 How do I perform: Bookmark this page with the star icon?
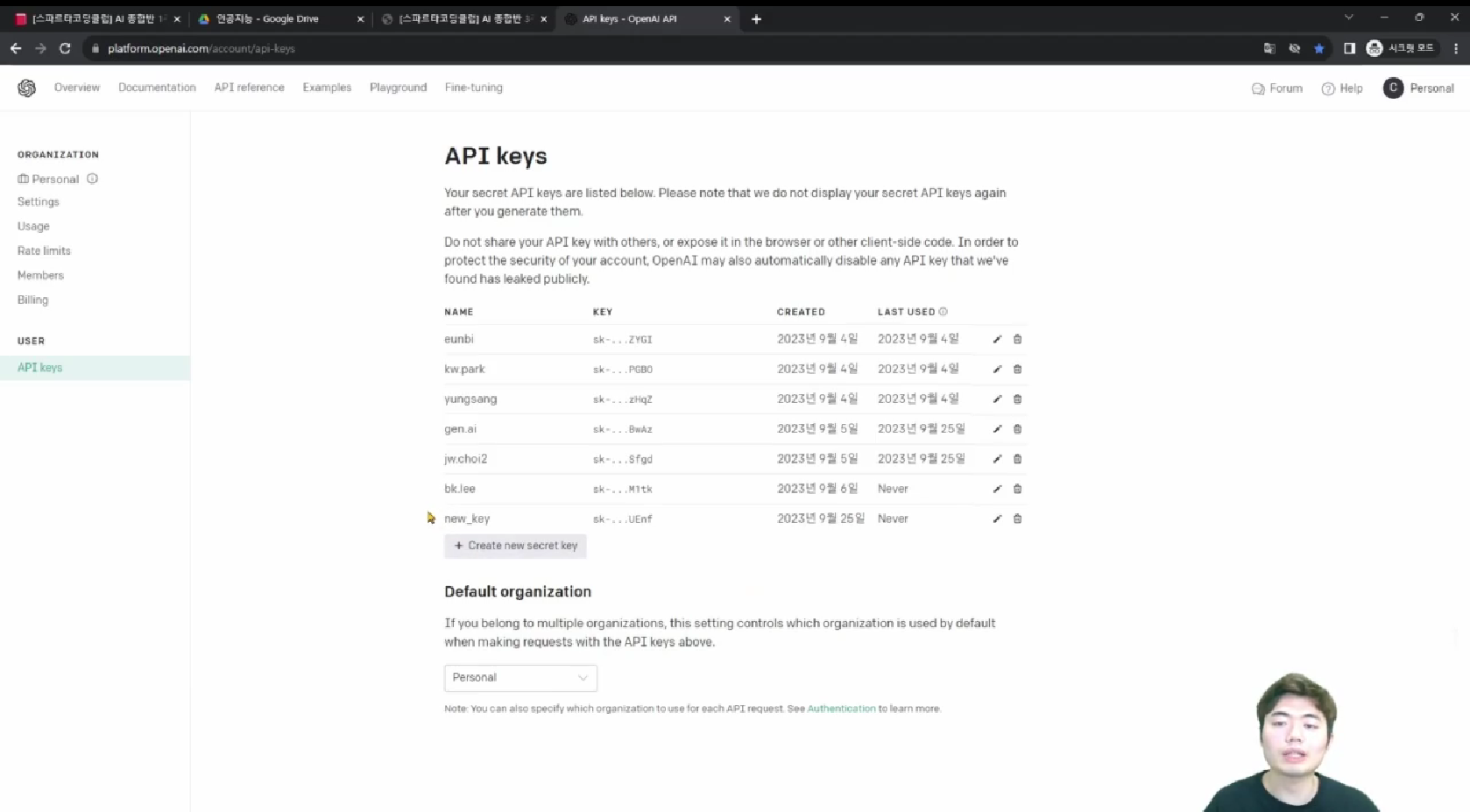point(1319,48)
